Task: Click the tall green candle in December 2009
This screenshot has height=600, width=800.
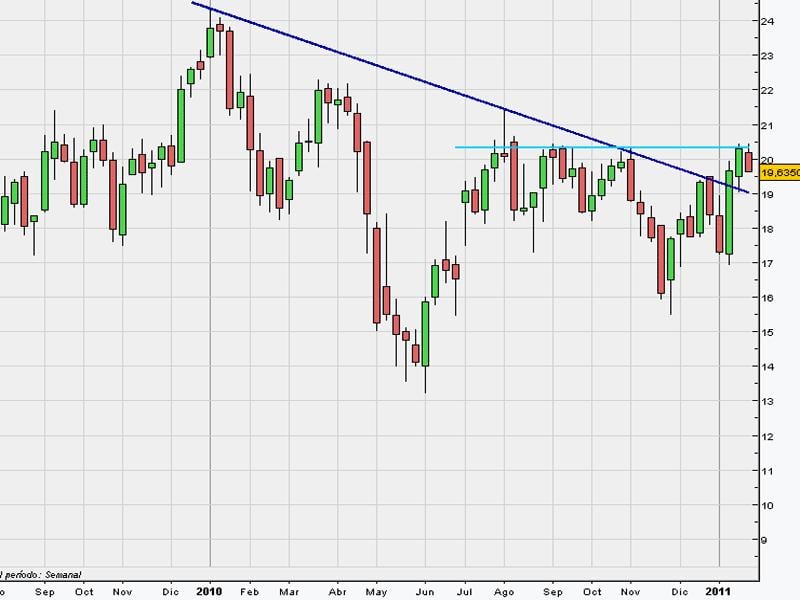Action: (x=181, y=126)
